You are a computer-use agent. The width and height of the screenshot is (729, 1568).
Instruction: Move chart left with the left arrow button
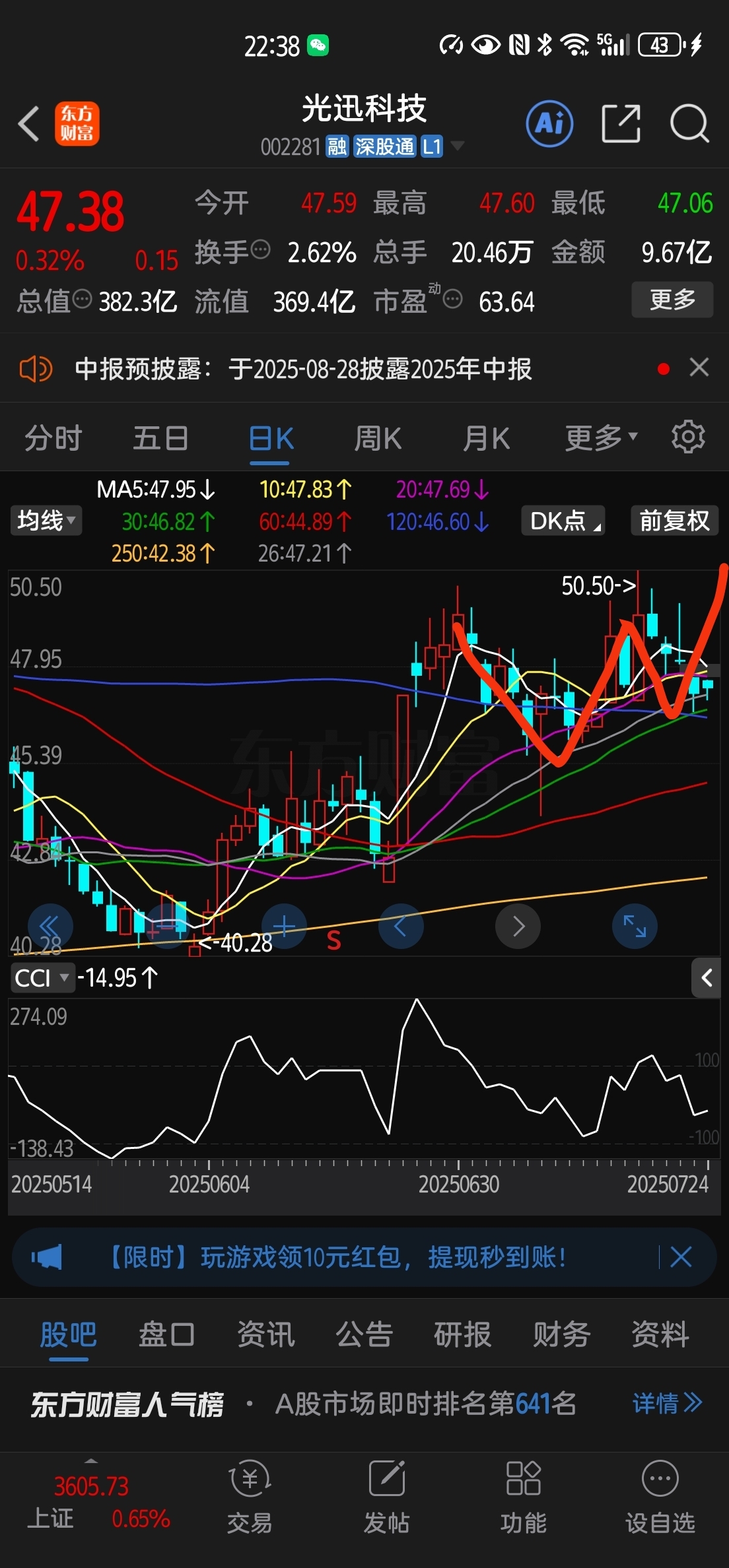point(401,927)
